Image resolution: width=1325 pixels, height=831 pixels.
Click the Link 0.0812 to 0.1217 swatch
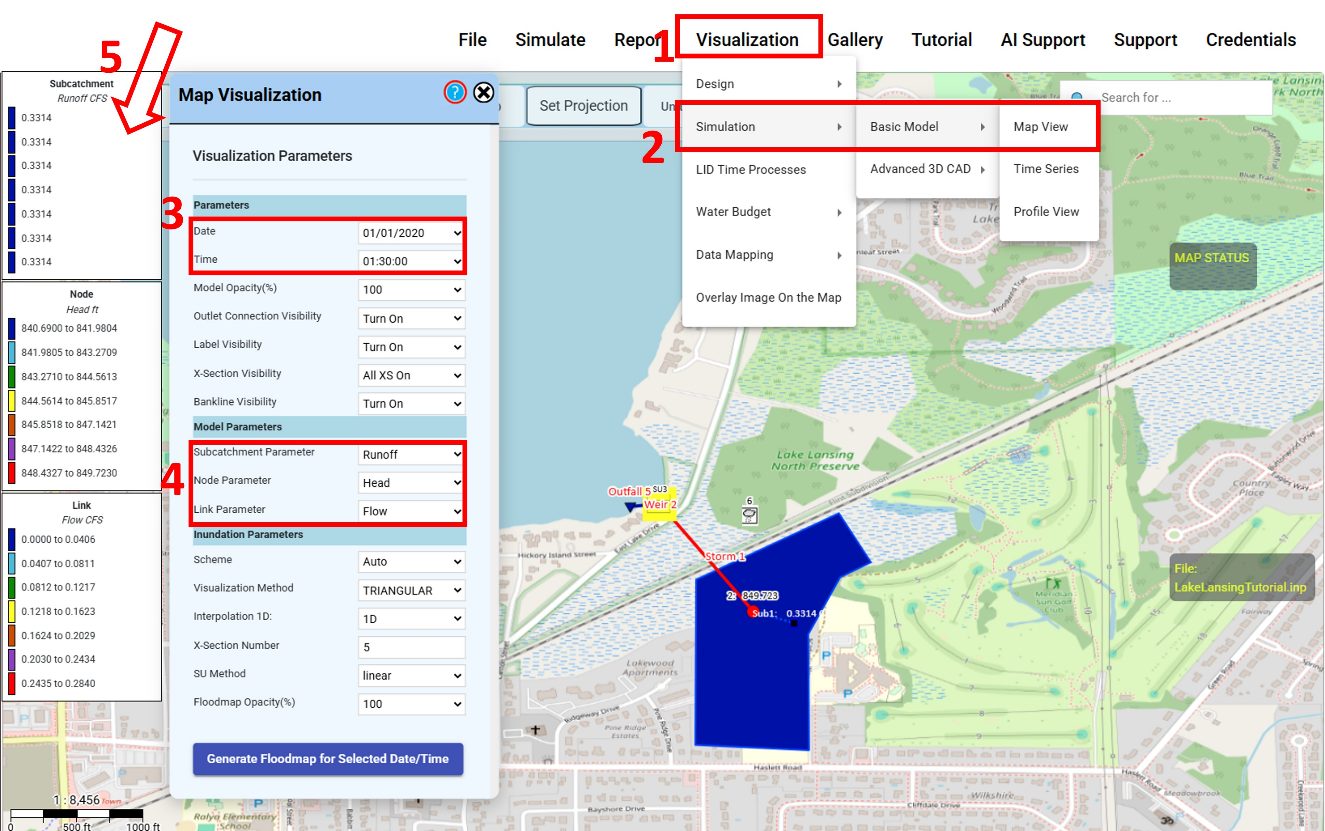tap(12, 588)
